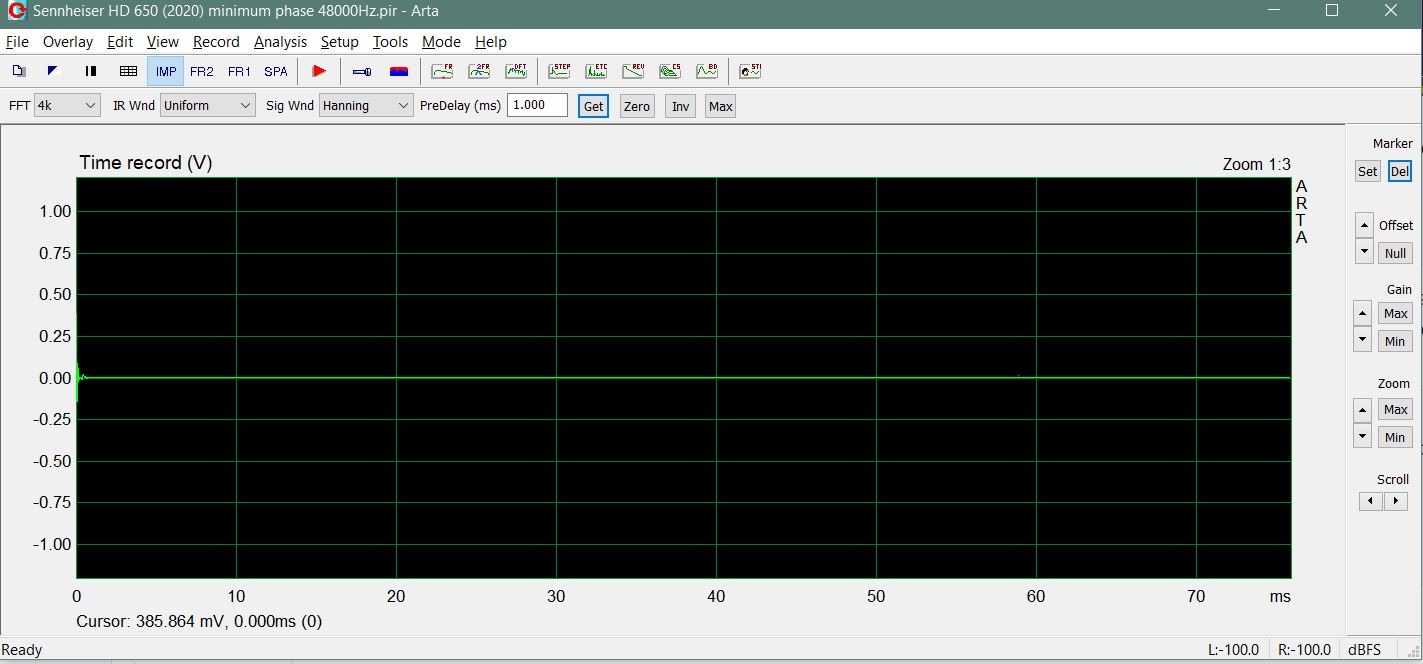Click the Zoom 1:3 label

pyautogui.click(x=1256, y=164)
